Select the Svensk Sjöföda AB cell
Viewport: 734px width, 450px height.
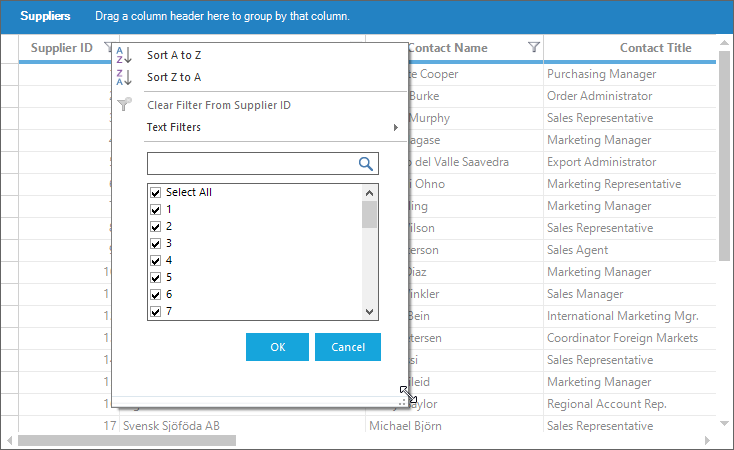click(242, 426)
